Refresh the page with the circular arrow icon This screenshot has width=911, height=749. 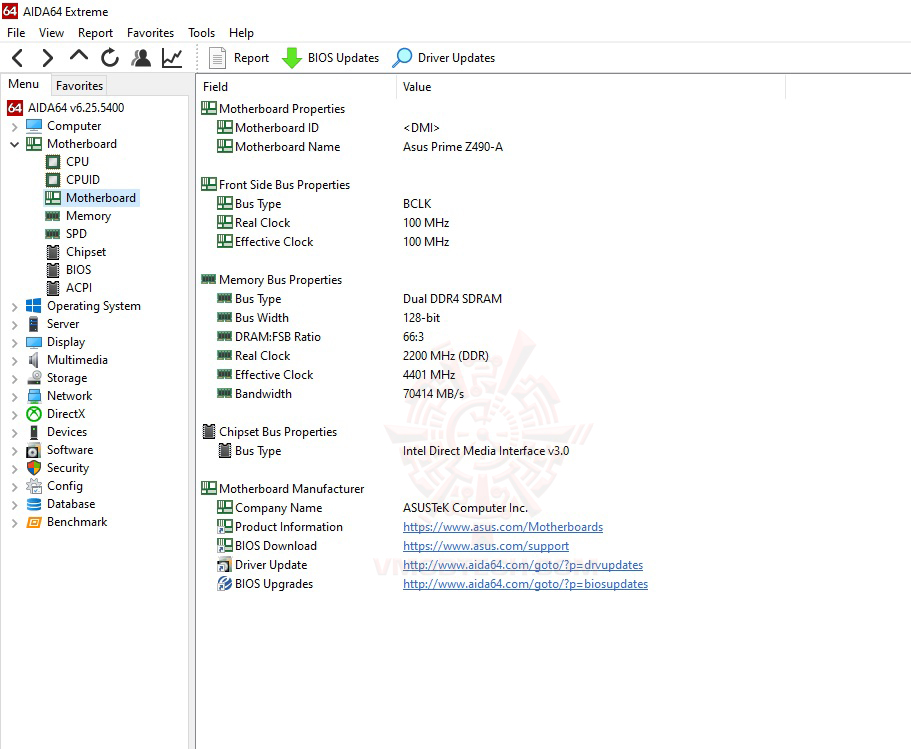tap(110, 58)
